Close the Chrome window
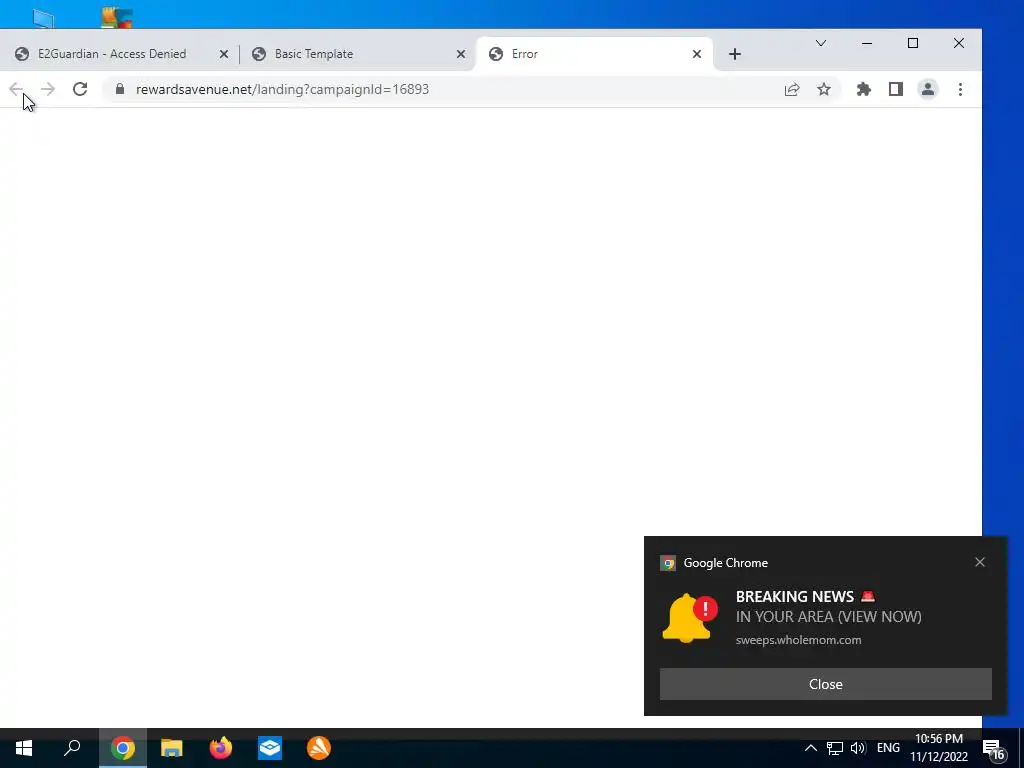This screenshot has height=768, width=1024. pos(959,43)
